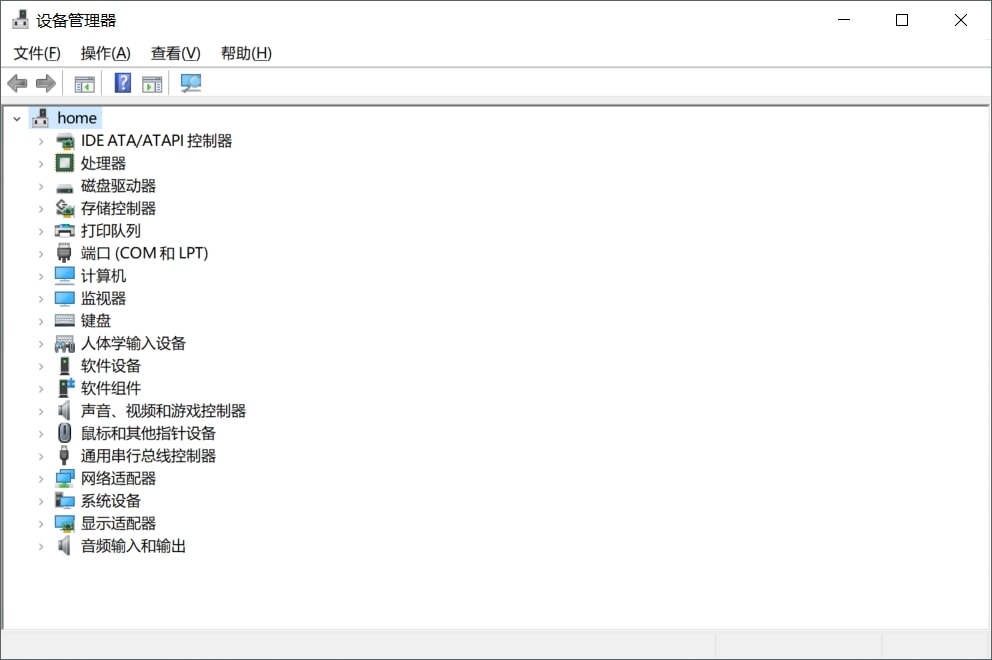Click the 设备管理器 title bar icon
The image size is (992, 660).
[x=20, y=20]
